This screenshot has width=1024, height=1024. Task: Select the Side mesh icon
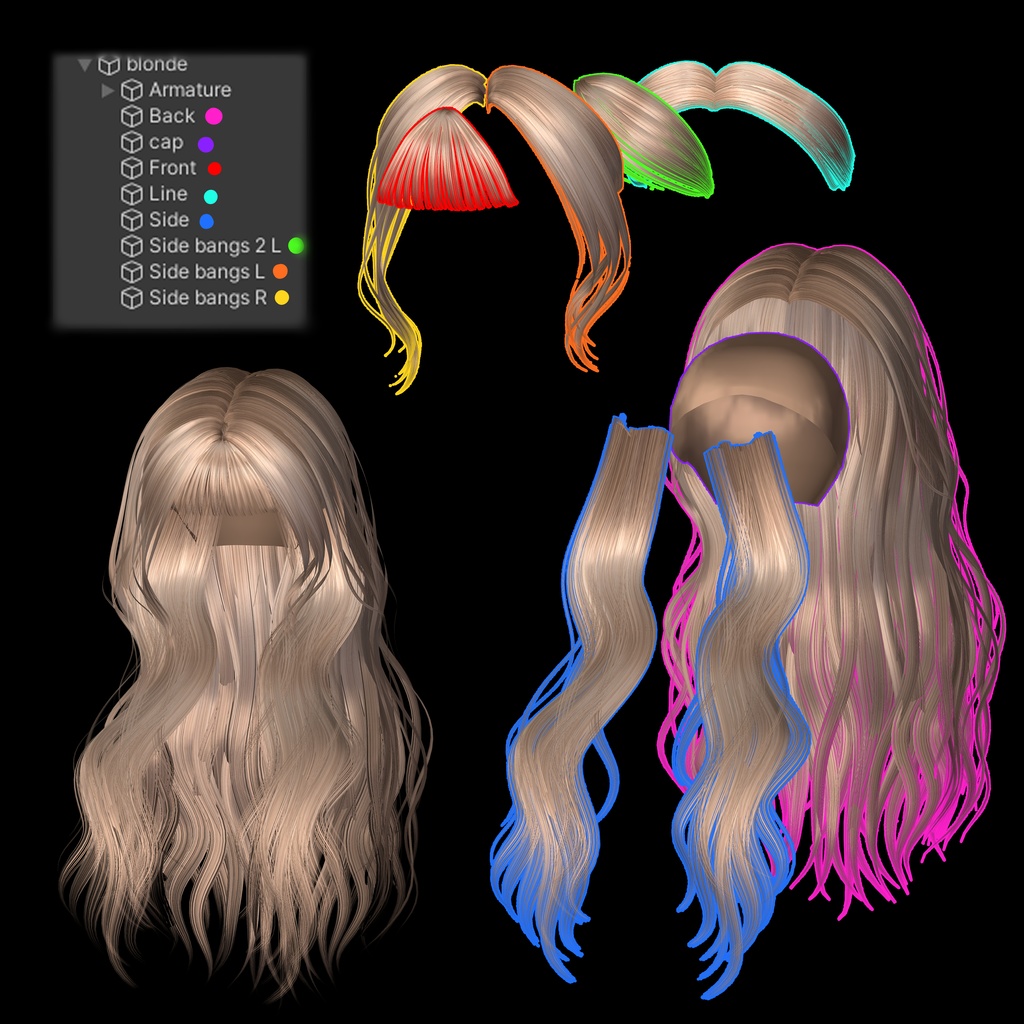(131, 219)
